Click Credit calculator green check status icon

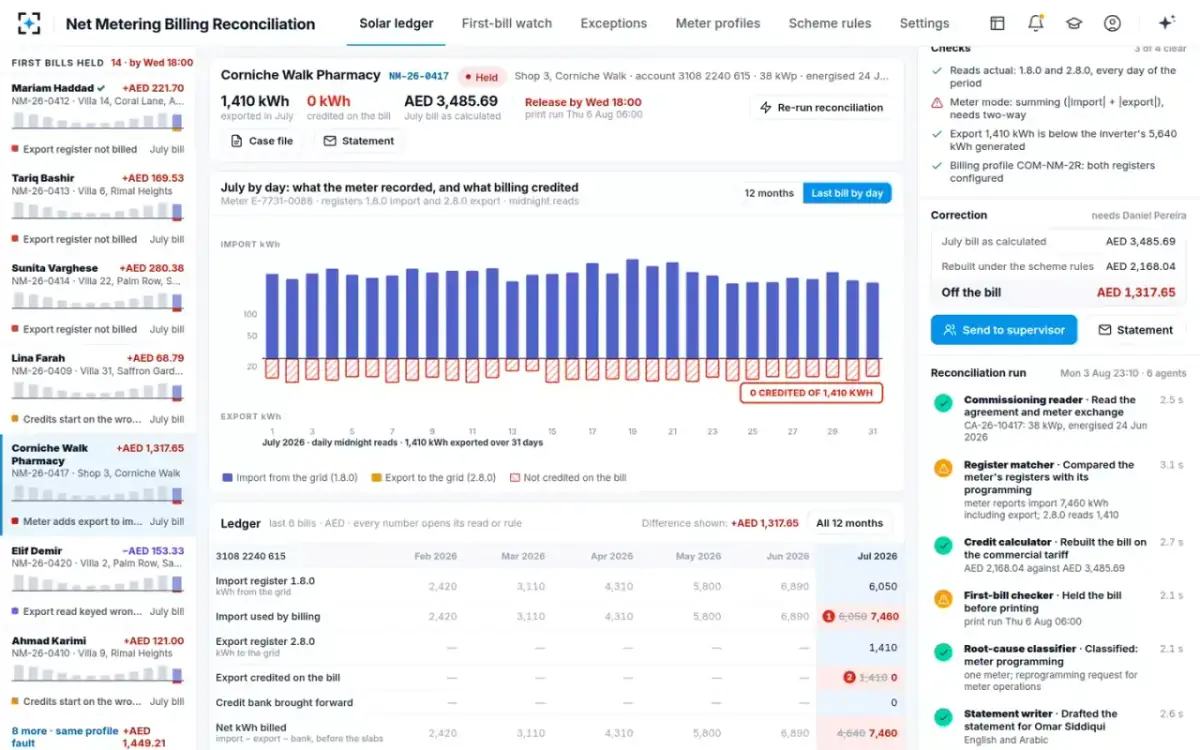click(942, 545)
